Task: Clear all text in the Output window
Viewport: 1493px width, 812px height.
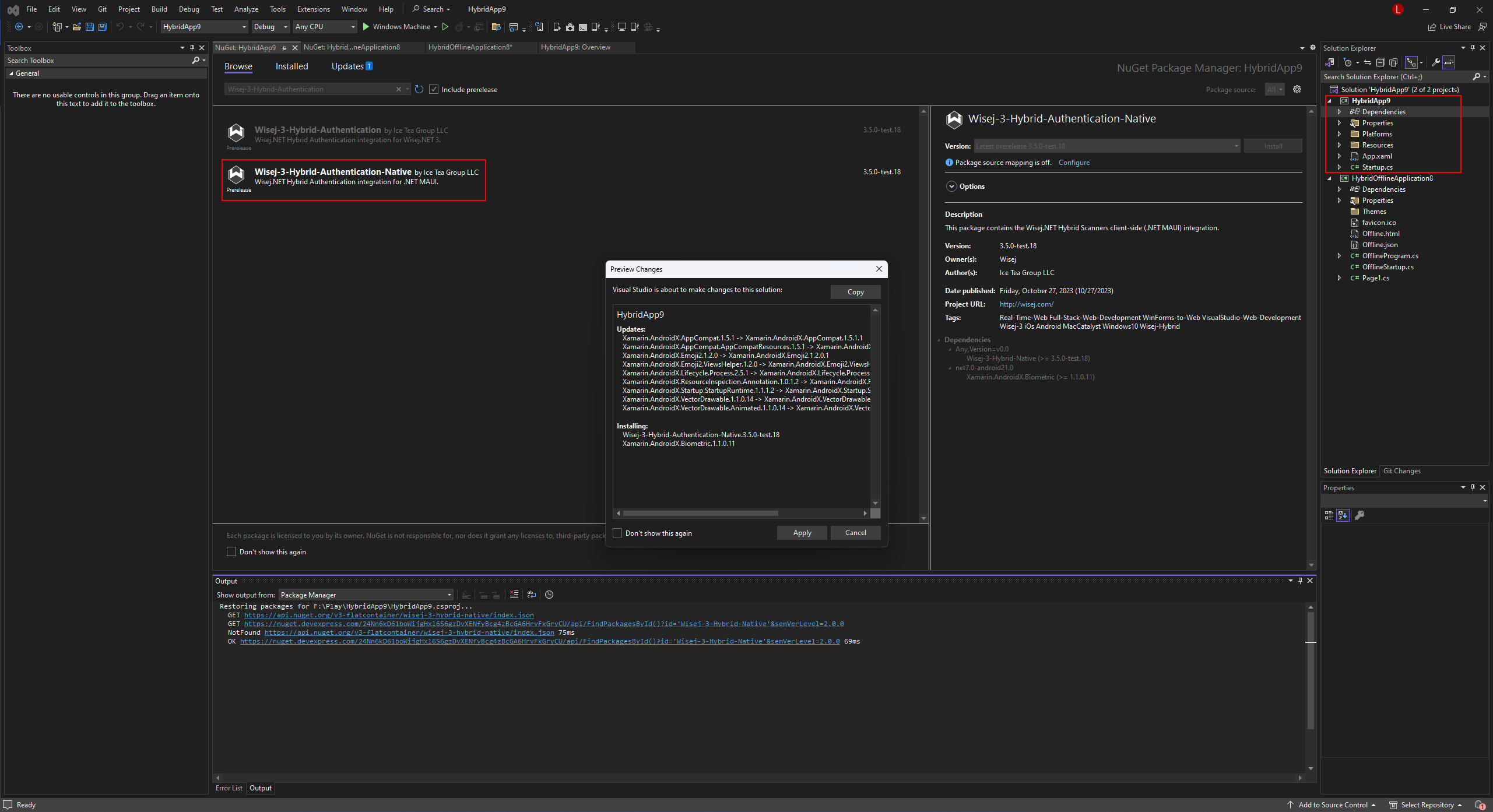Action: [514, 595]
